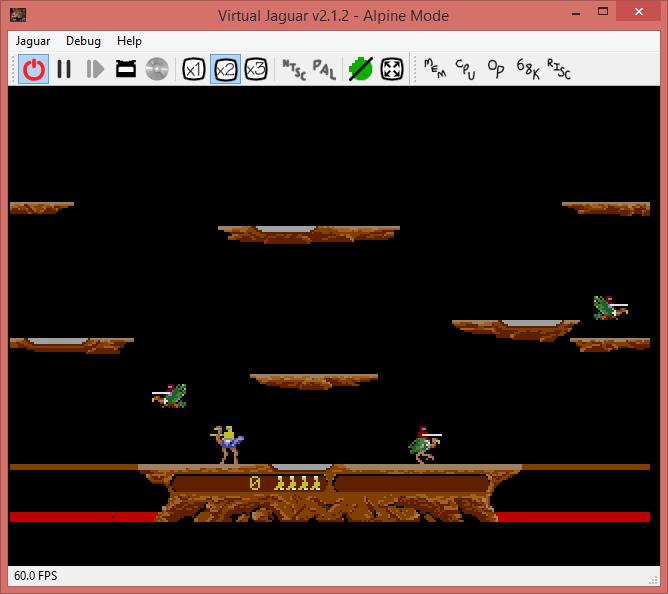Open the Help menu
Viewport: 668px width, 594px height.
tap(129, 41)
